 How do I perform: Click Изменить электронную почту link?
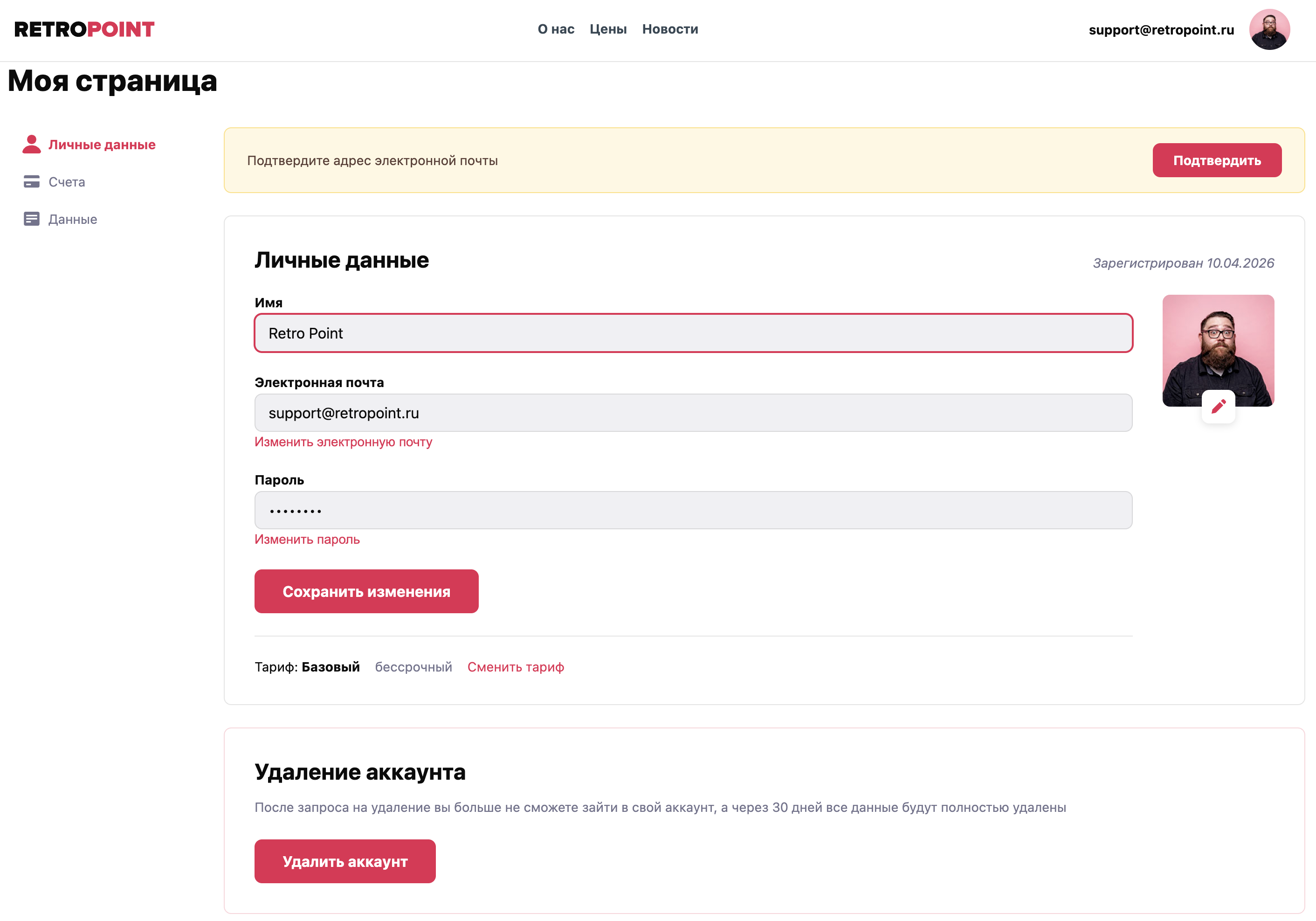click(343, 442)
